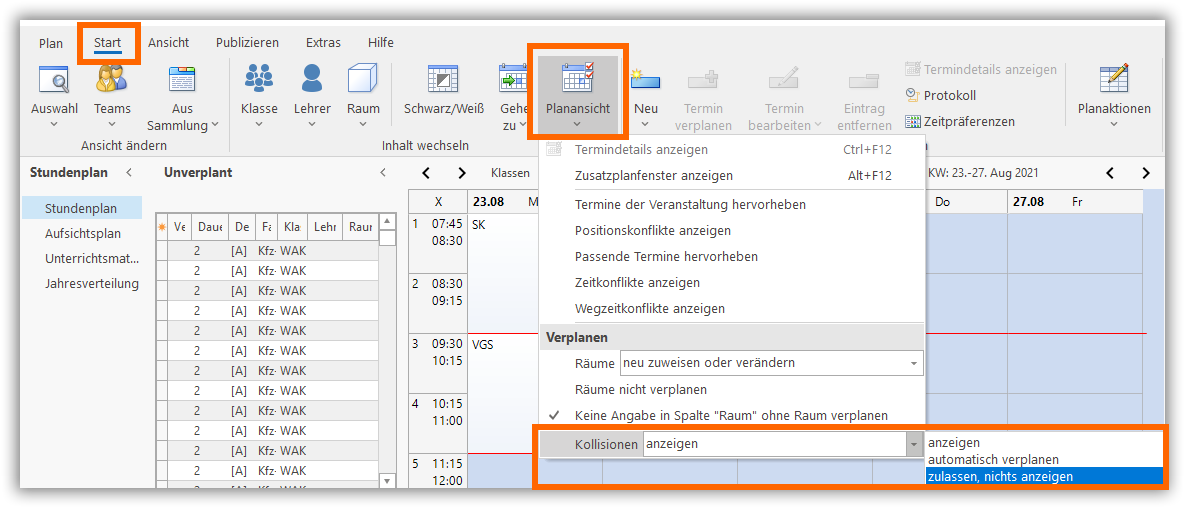The height and width of the screenshot is (508, 1185).
Task: Expand the Planaktionen dropdown arrow
Action: (x=1114, y=125)
